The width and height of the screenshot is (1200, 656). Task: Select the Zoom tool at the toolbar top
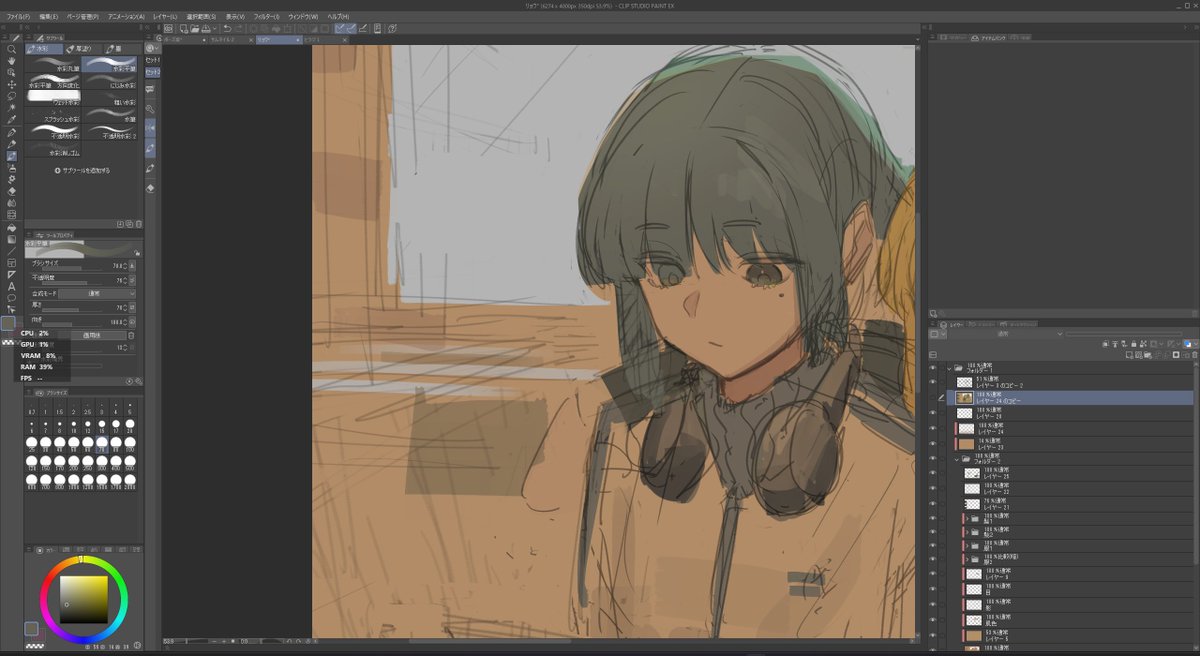(x=12, y=49)
